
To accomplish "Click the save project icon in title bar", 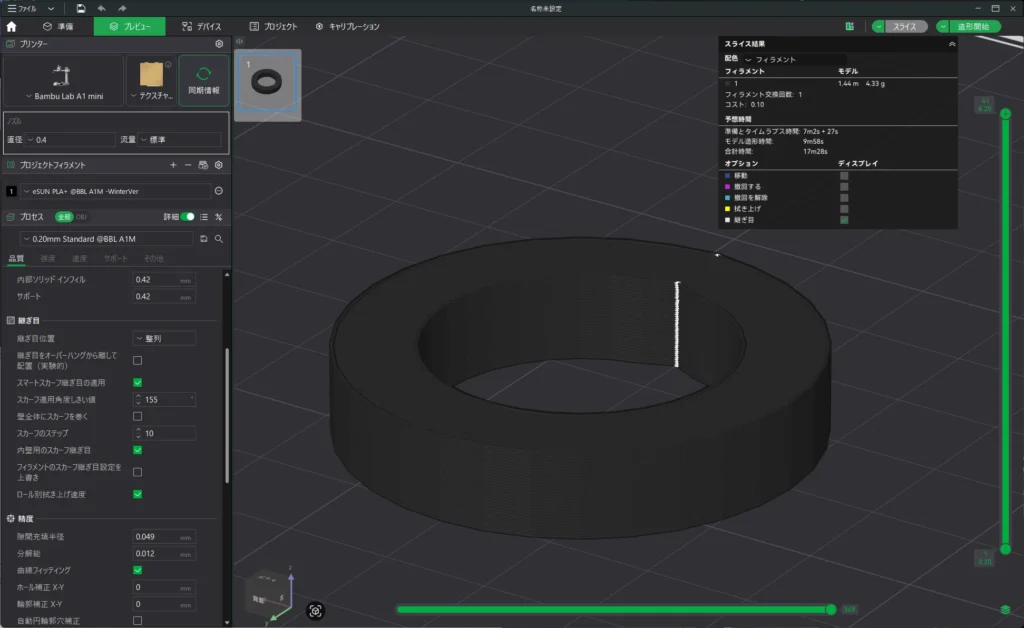I will (82, 8).
